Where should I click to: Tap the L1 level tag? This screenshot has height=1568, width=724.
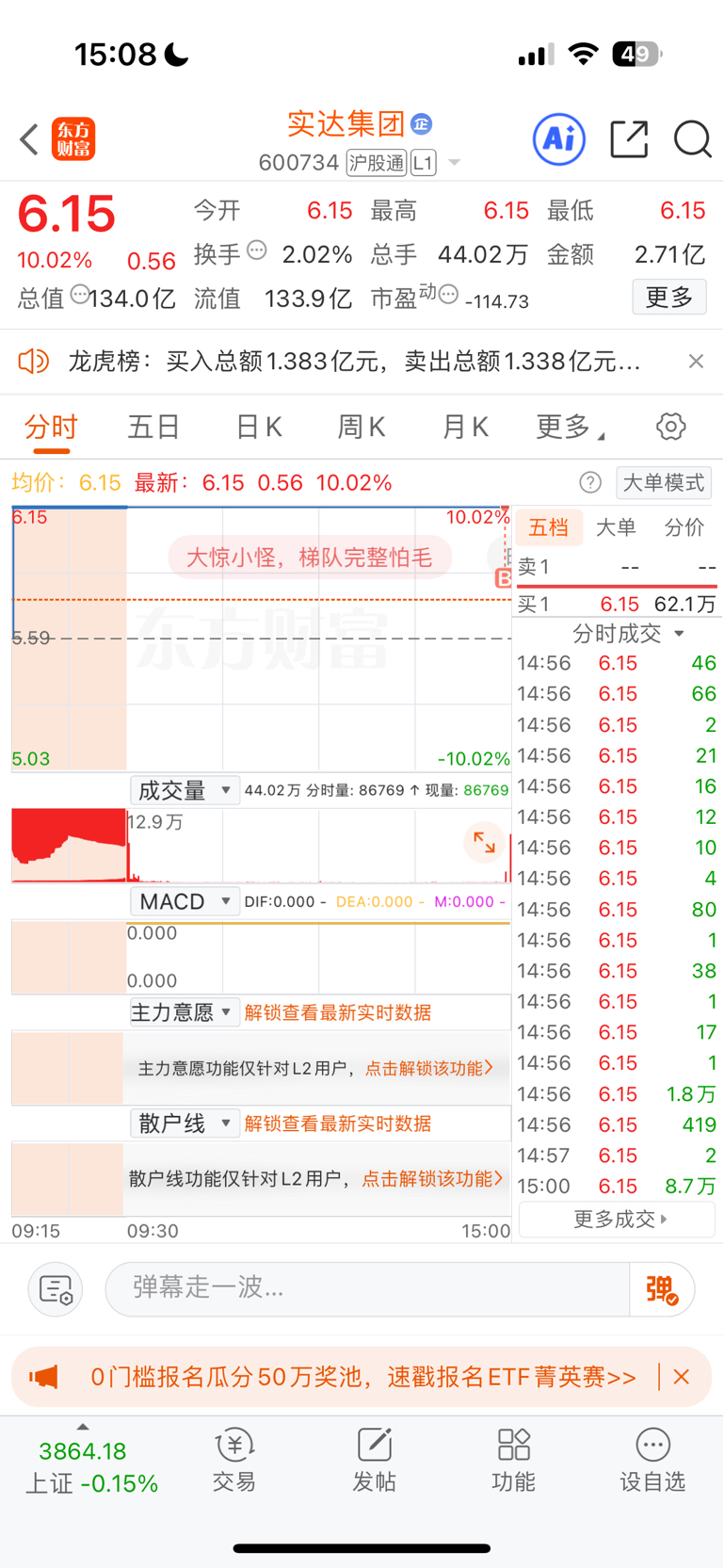point(424,163)
